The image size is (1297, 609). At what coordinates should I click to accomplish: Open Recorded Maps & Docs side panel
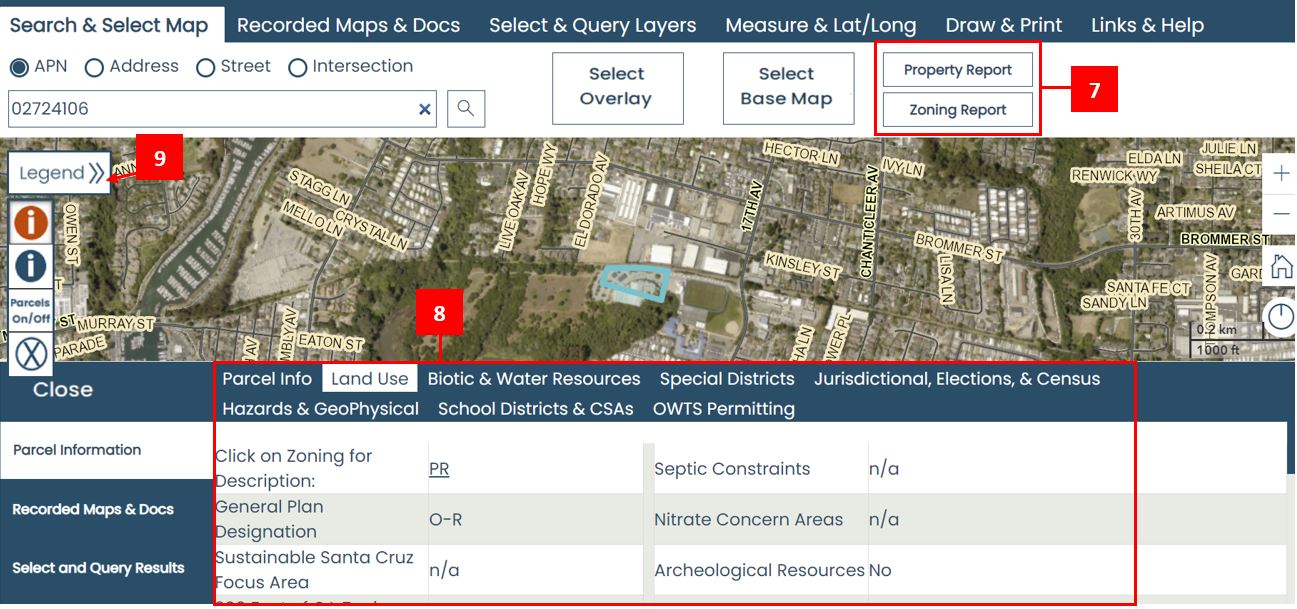[106, 509]
